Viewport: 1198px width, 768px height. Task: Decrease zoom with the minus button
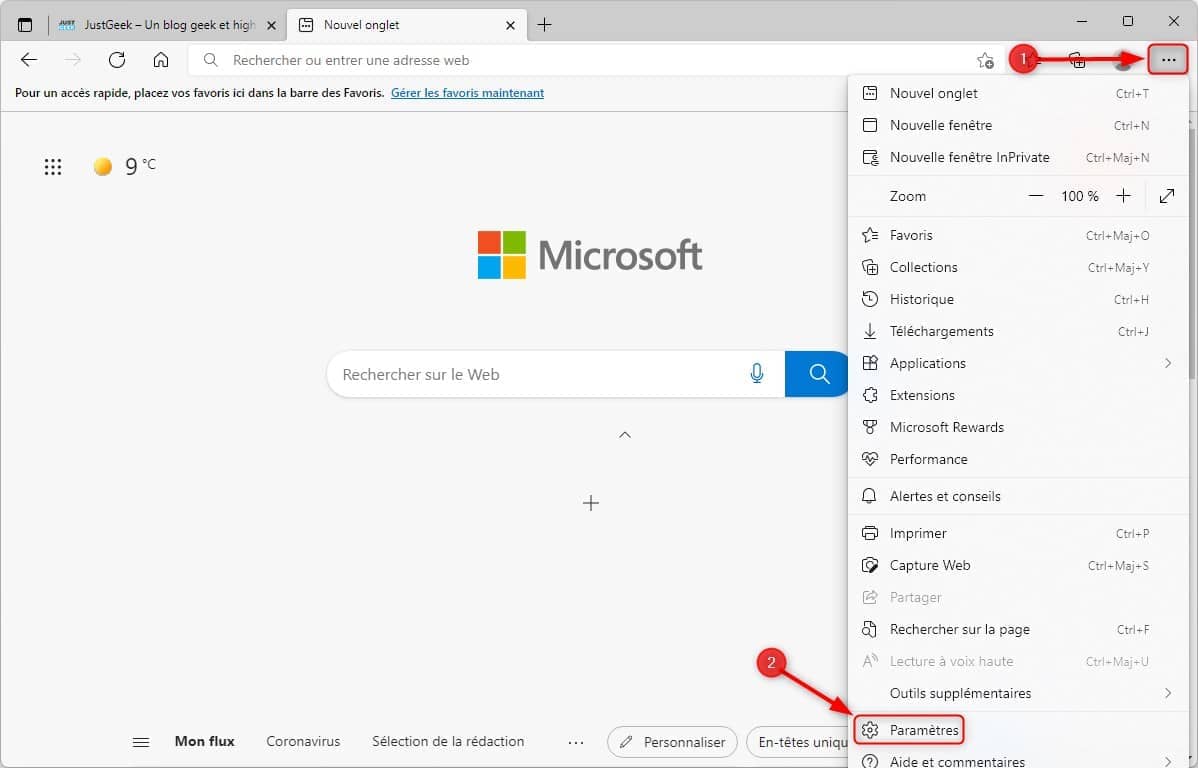(1035, 196)
